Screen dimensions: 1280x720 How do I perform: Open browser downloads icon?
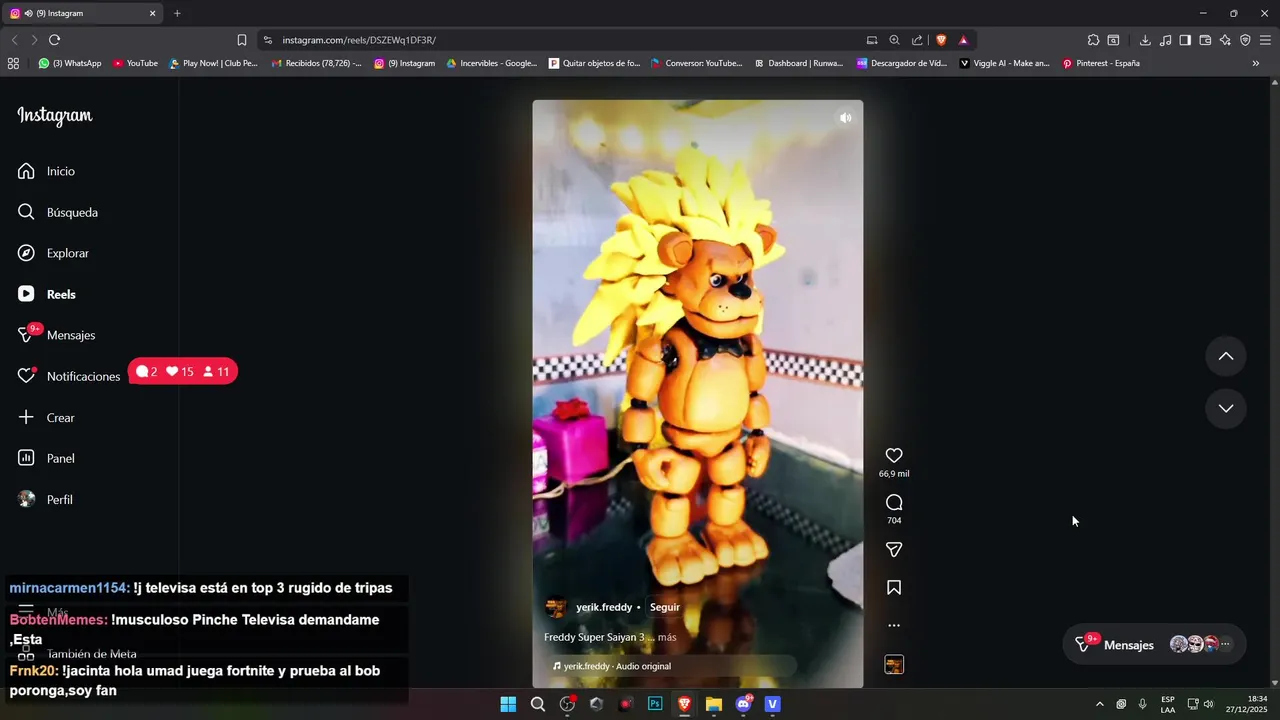(x=1145, y=40)
